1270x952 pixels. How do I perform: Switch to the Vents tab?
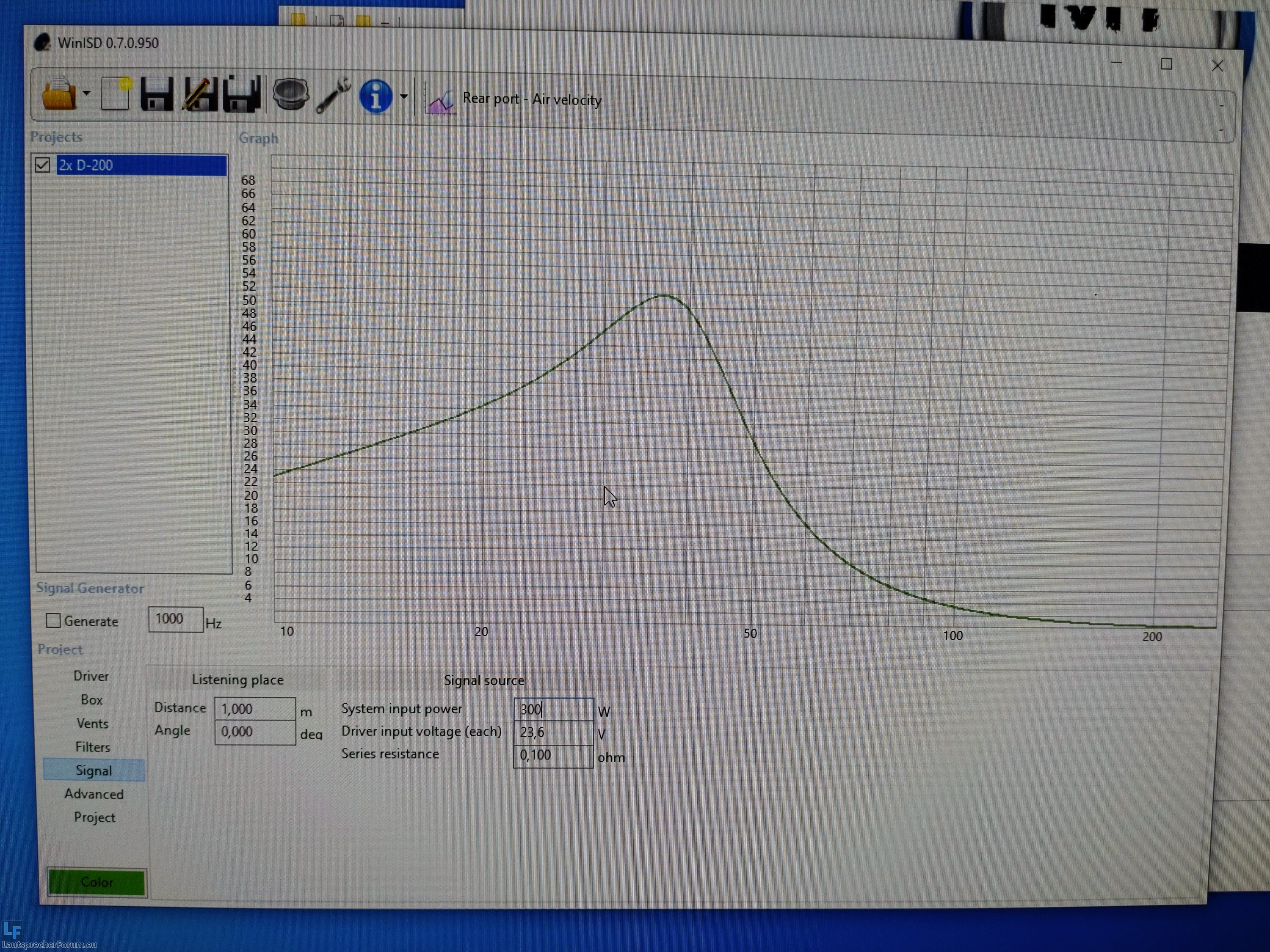[92, 723]
